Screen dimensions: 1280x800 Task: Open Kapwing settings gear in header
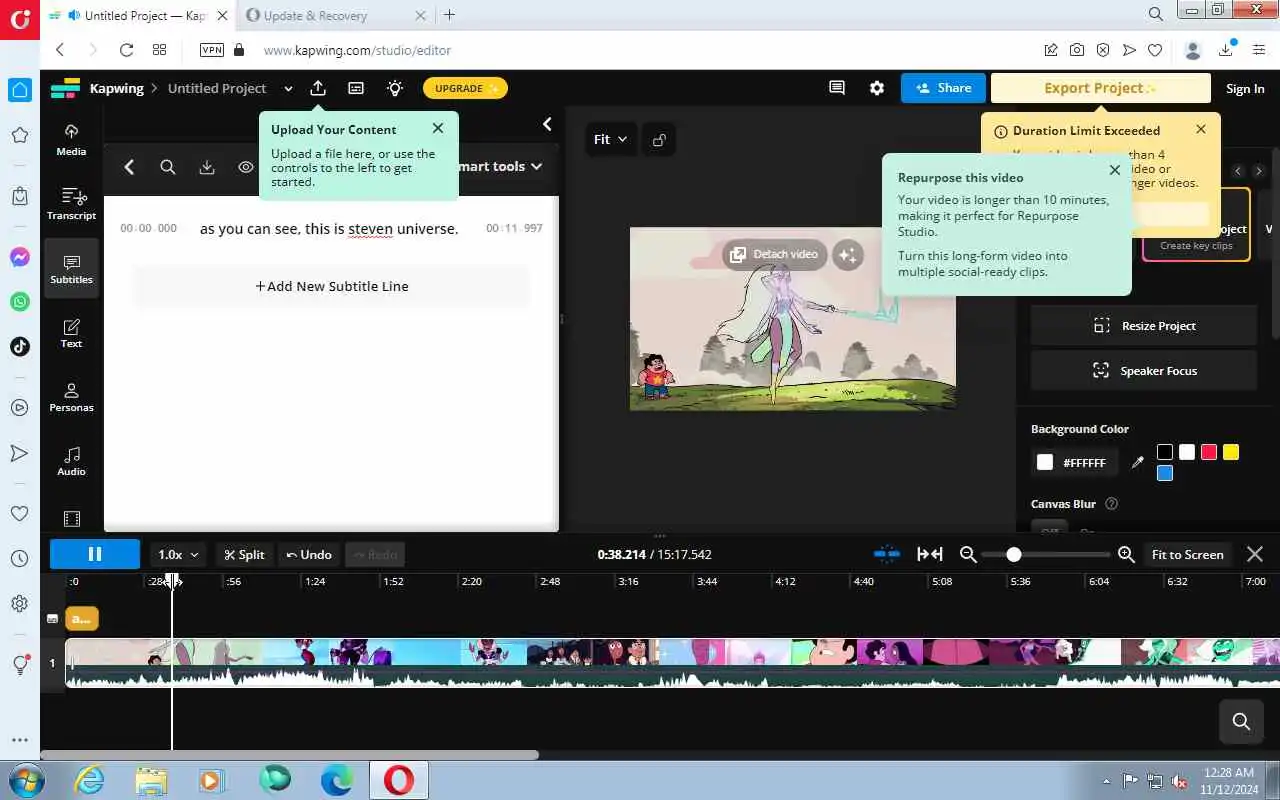tap(877, 88)
